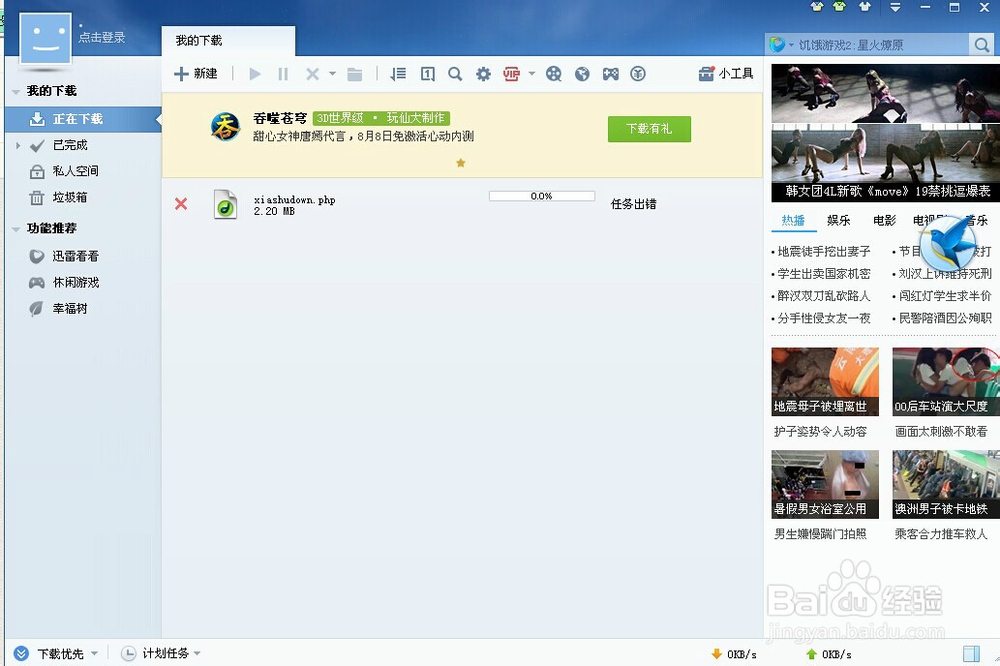
Task: Click the download progress bar showing 0.0%
Action: (x=541, y=196)
